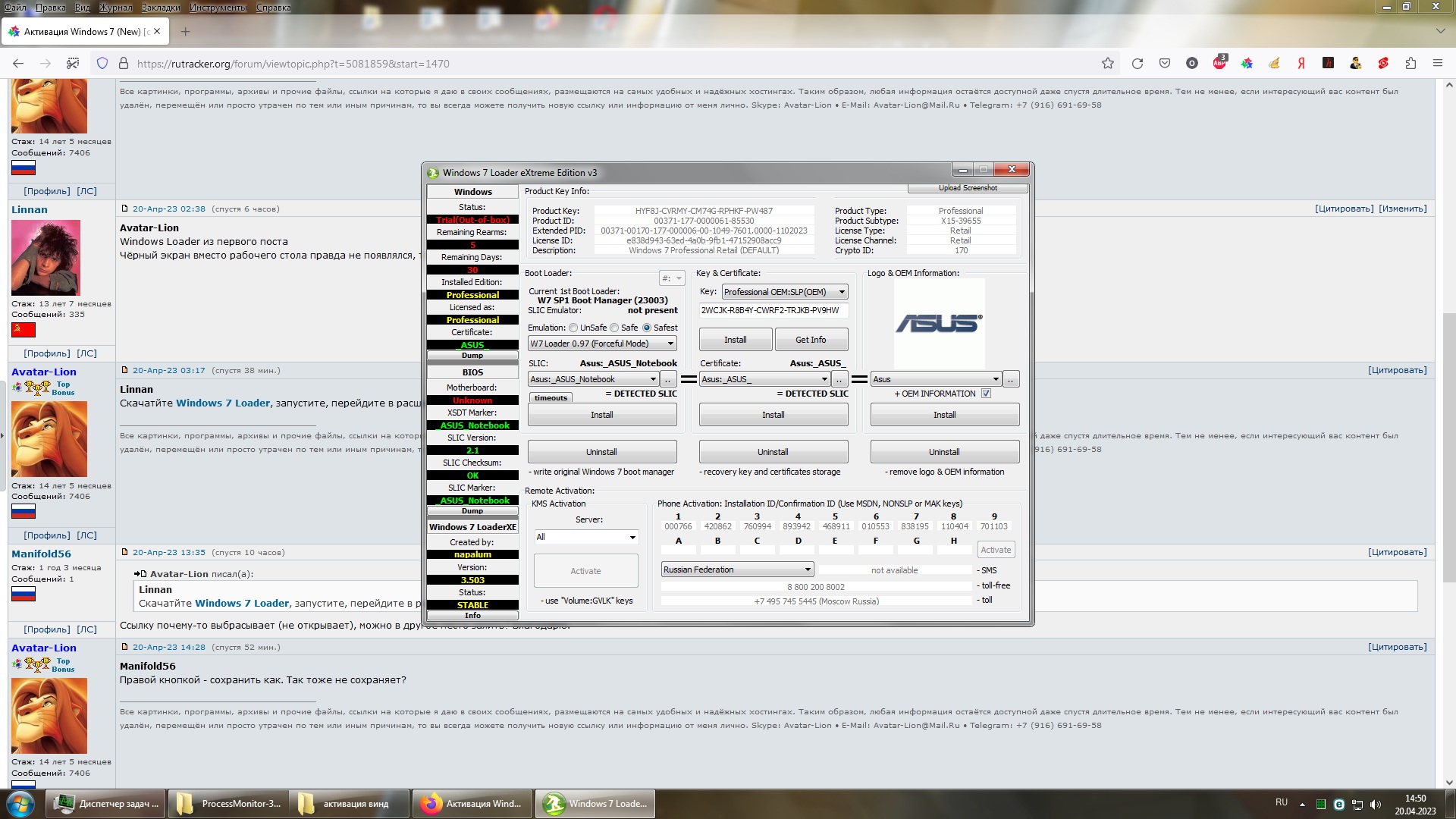Click the Dump button under ASUS certificate

(x=472, y=356)
